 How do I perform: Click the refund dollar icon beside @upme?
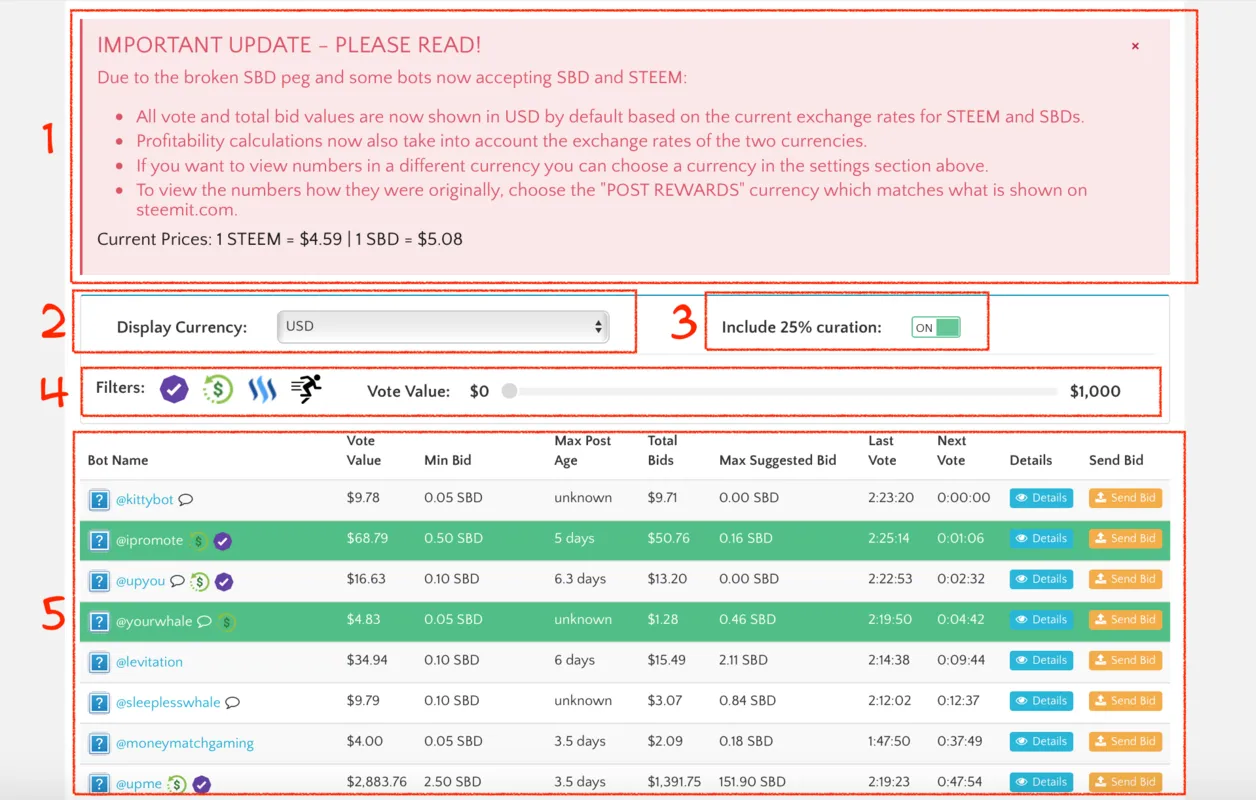pos(176,784)
